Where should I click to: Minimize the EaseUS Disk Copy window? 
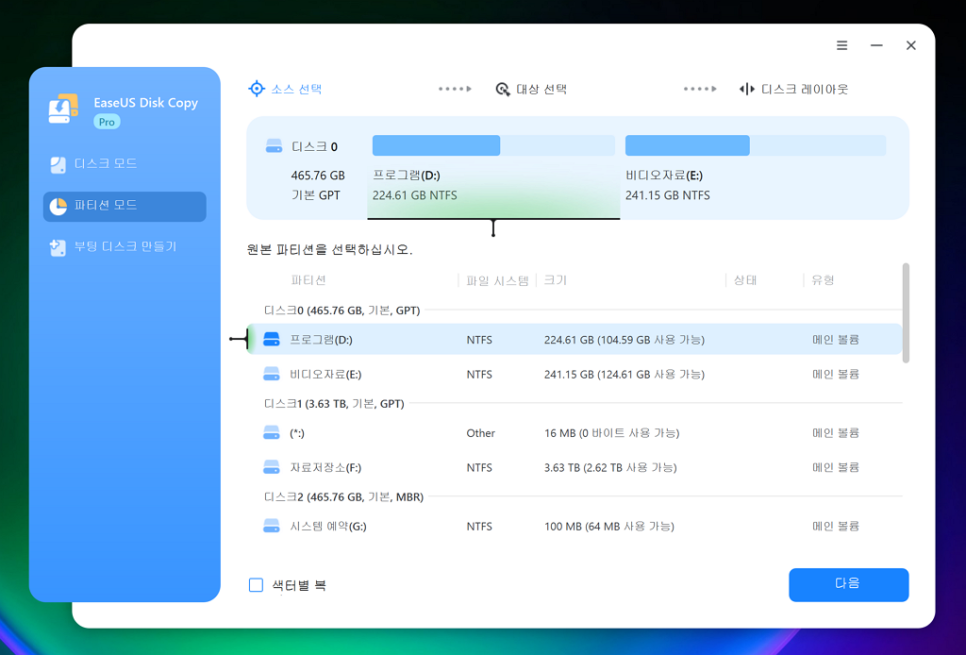tap(876, 46)
